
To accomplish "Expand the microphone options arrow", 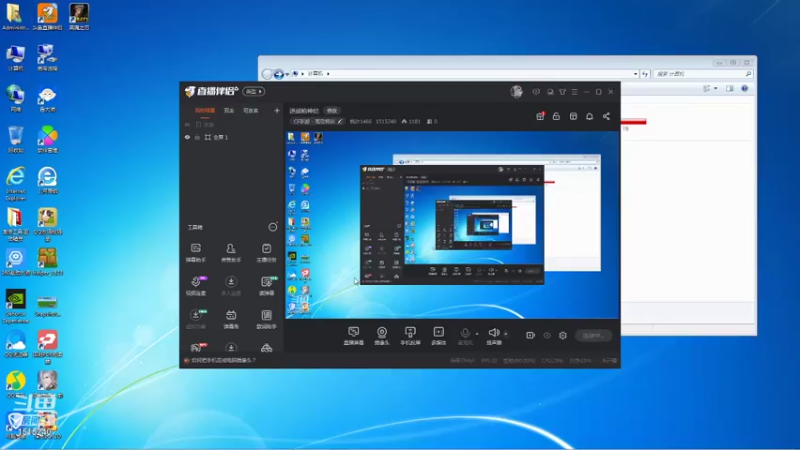I will (x=477, y=334).
